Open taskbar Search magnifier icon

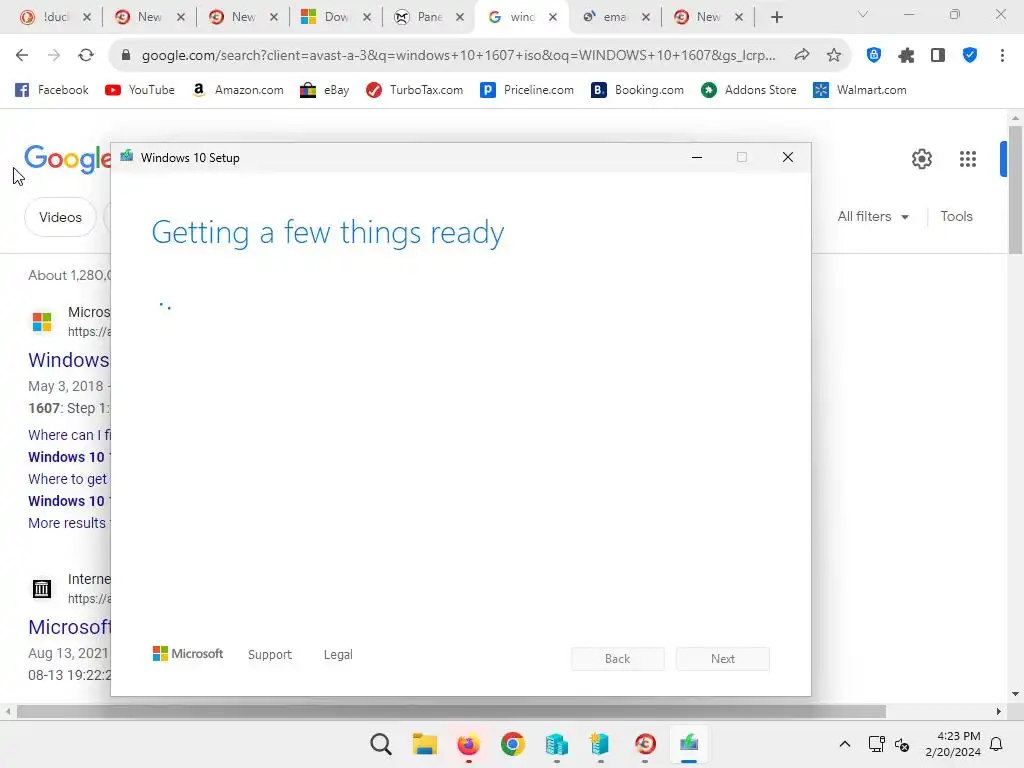click(381, 744)
